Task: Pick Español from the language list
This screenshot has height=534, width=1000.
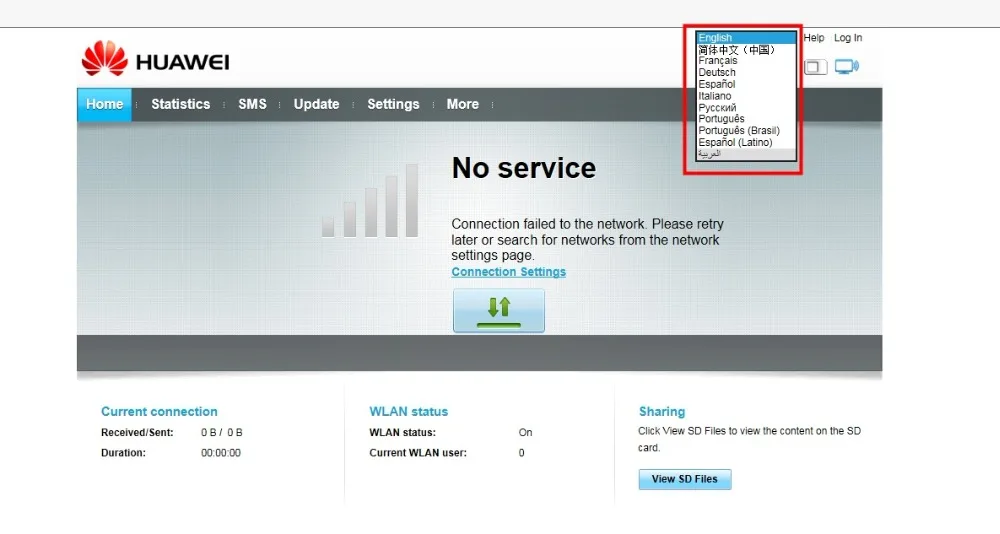Action: click(746, 84)
